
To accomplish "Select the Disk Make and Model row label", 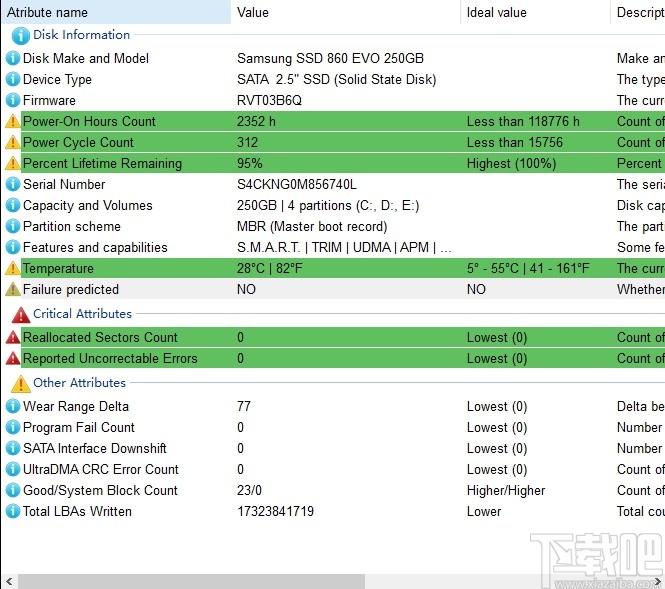I will (x=86, y=58).
